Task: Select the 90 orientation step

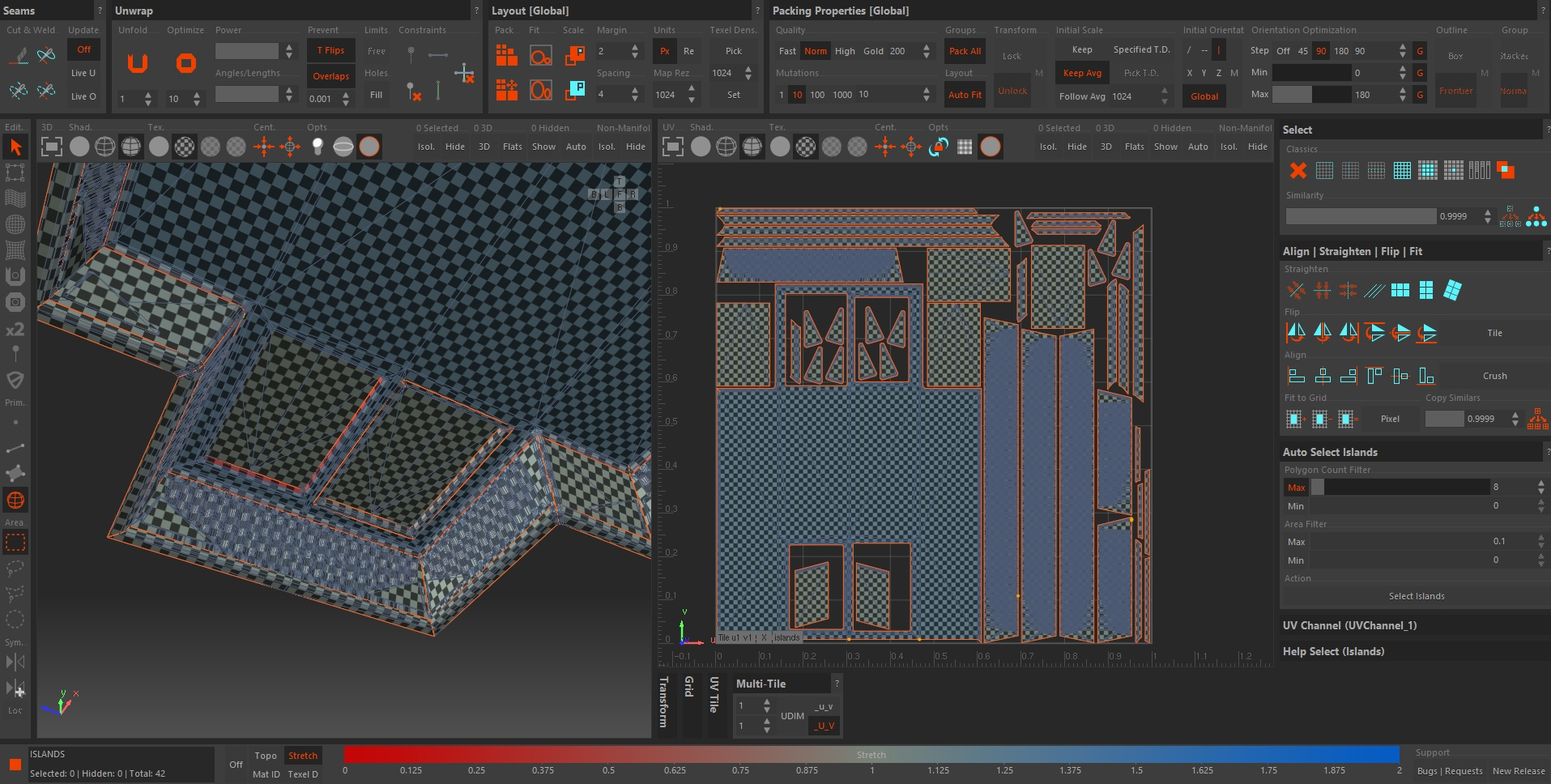Action: point(1321,51)
